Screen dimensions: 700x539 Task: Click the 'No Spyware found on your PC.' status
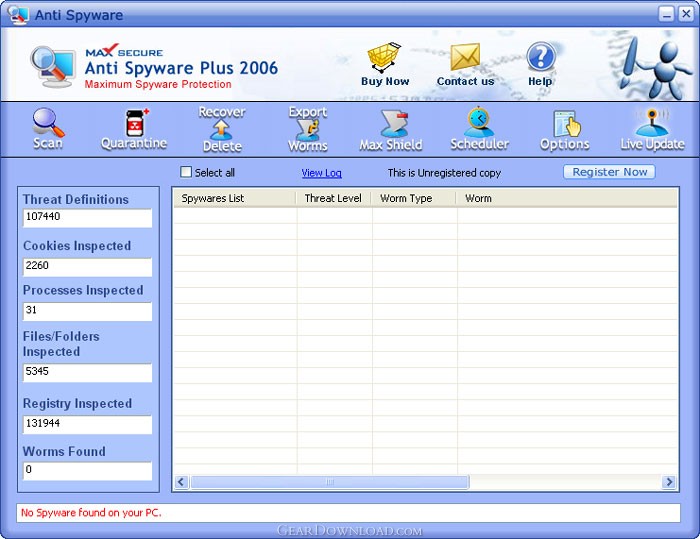tap(91, 513)
